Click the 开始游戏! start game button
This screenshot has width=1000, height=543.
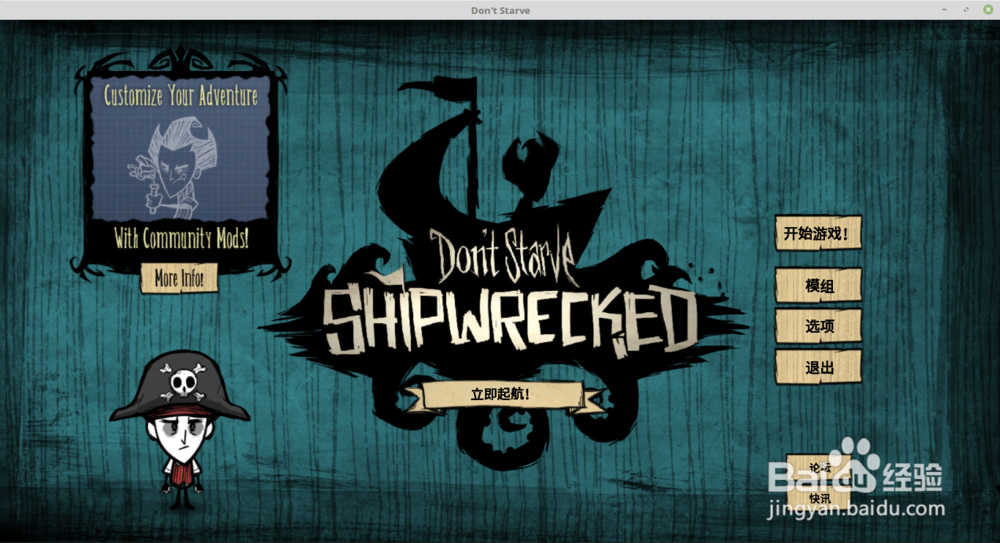[818, 232]
